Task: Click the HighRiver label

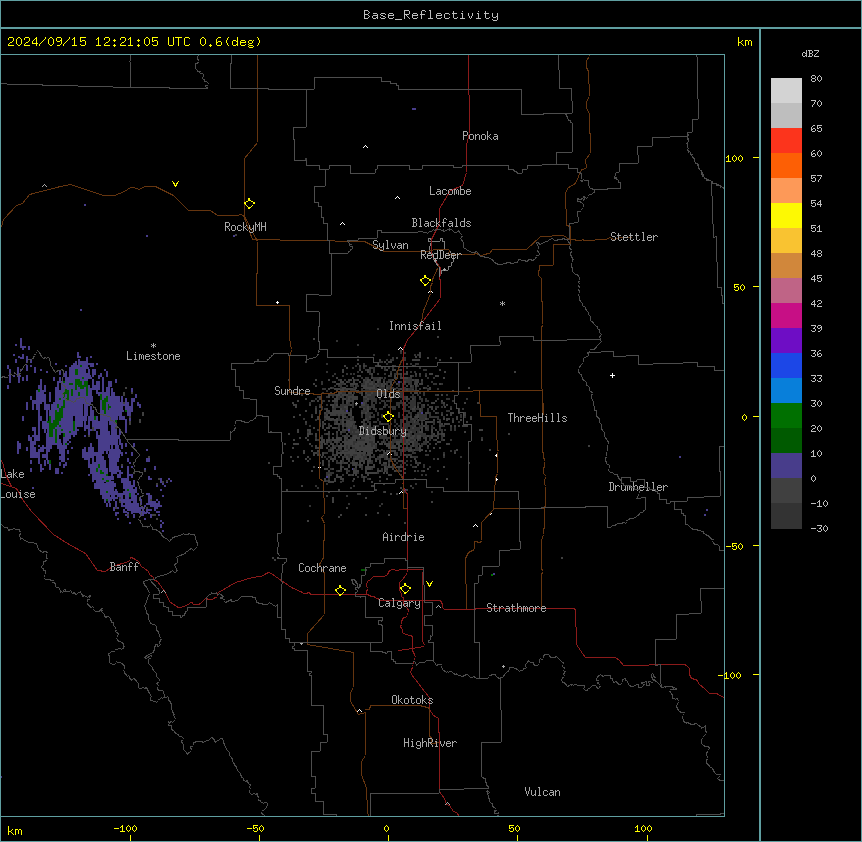Action: click(x=430, y=743)
